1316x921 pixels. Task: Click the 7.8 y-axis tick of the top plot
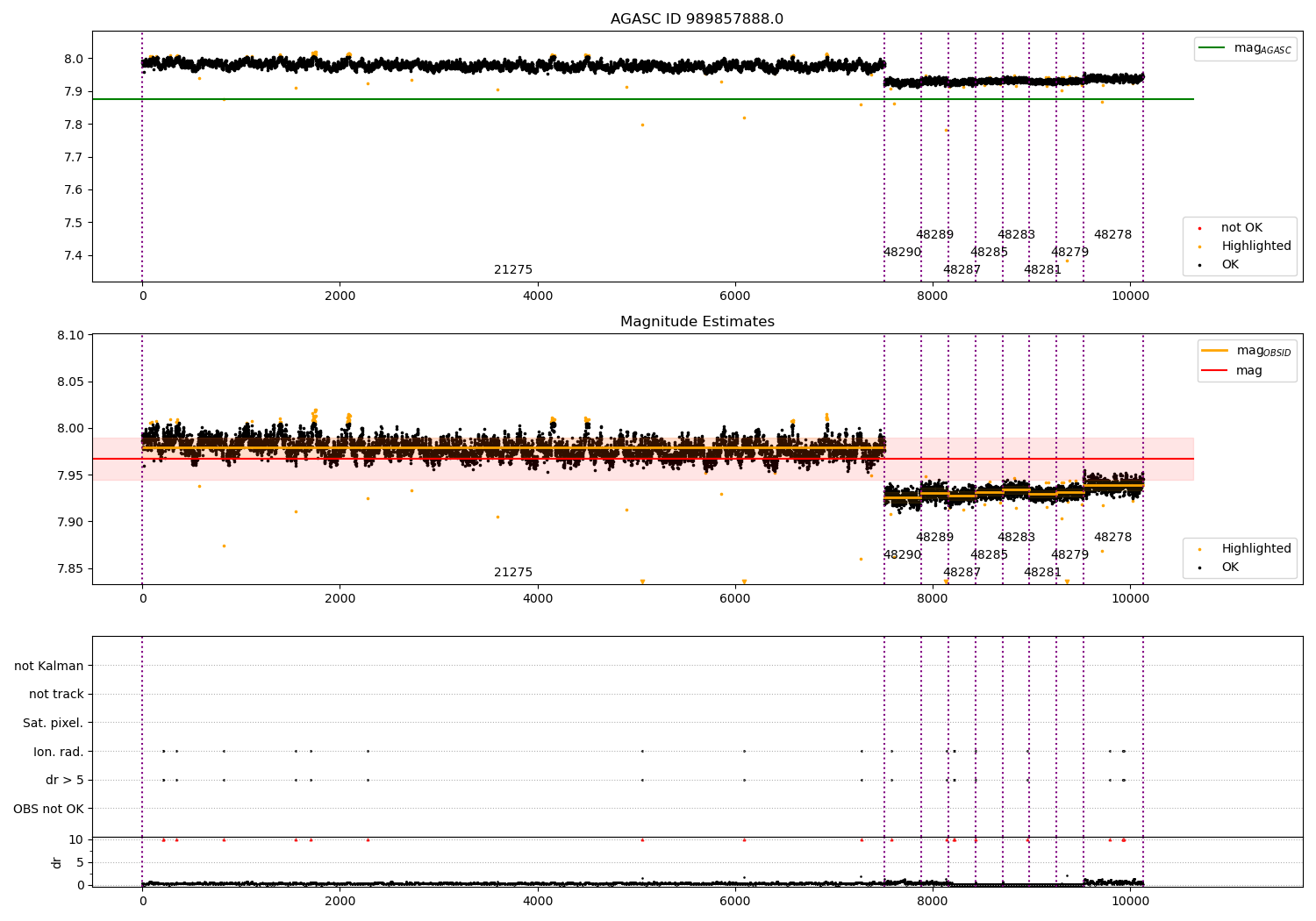point(74,125)
